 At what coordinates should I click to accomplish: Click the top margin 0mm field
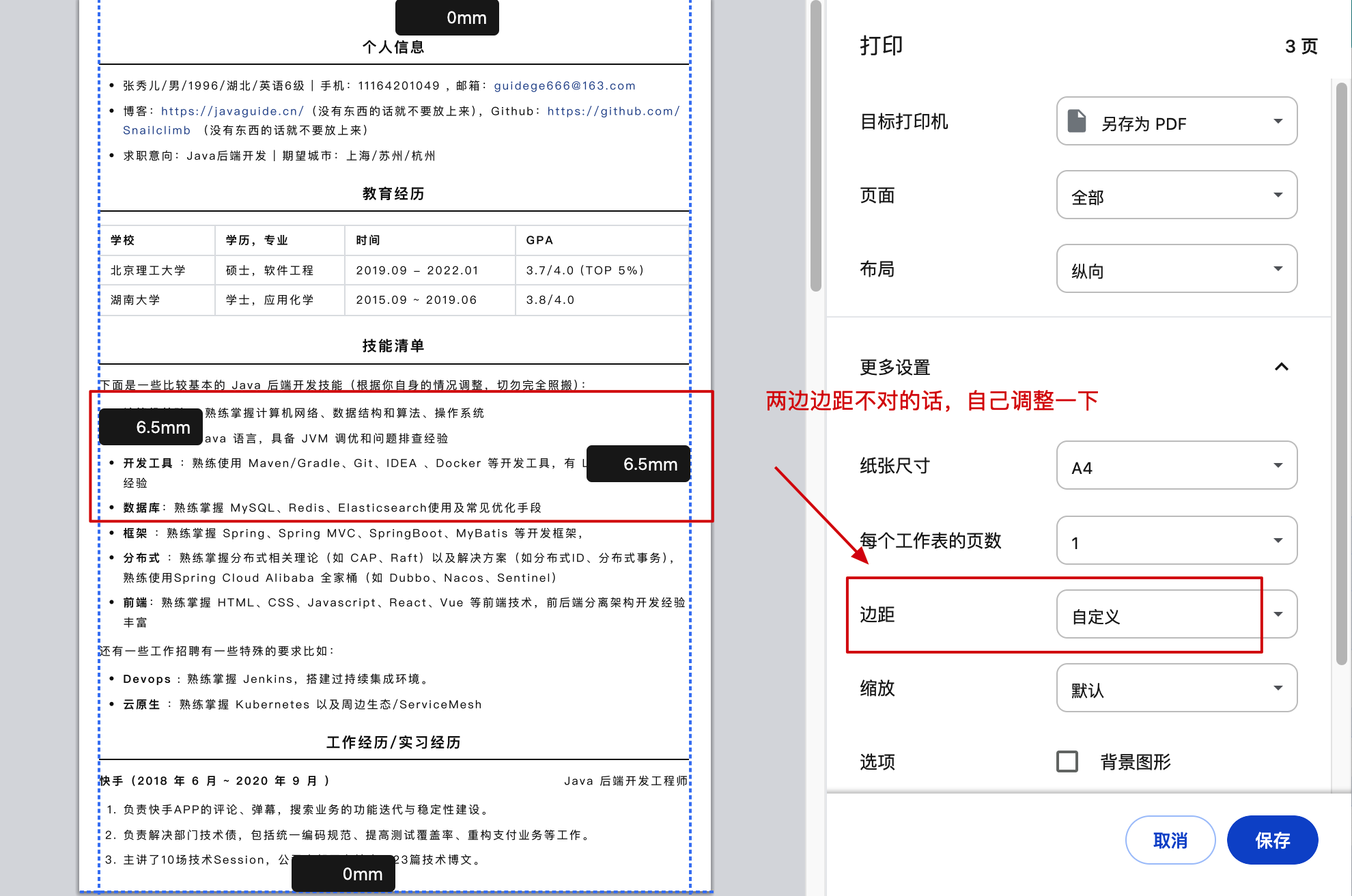[447, 18]
